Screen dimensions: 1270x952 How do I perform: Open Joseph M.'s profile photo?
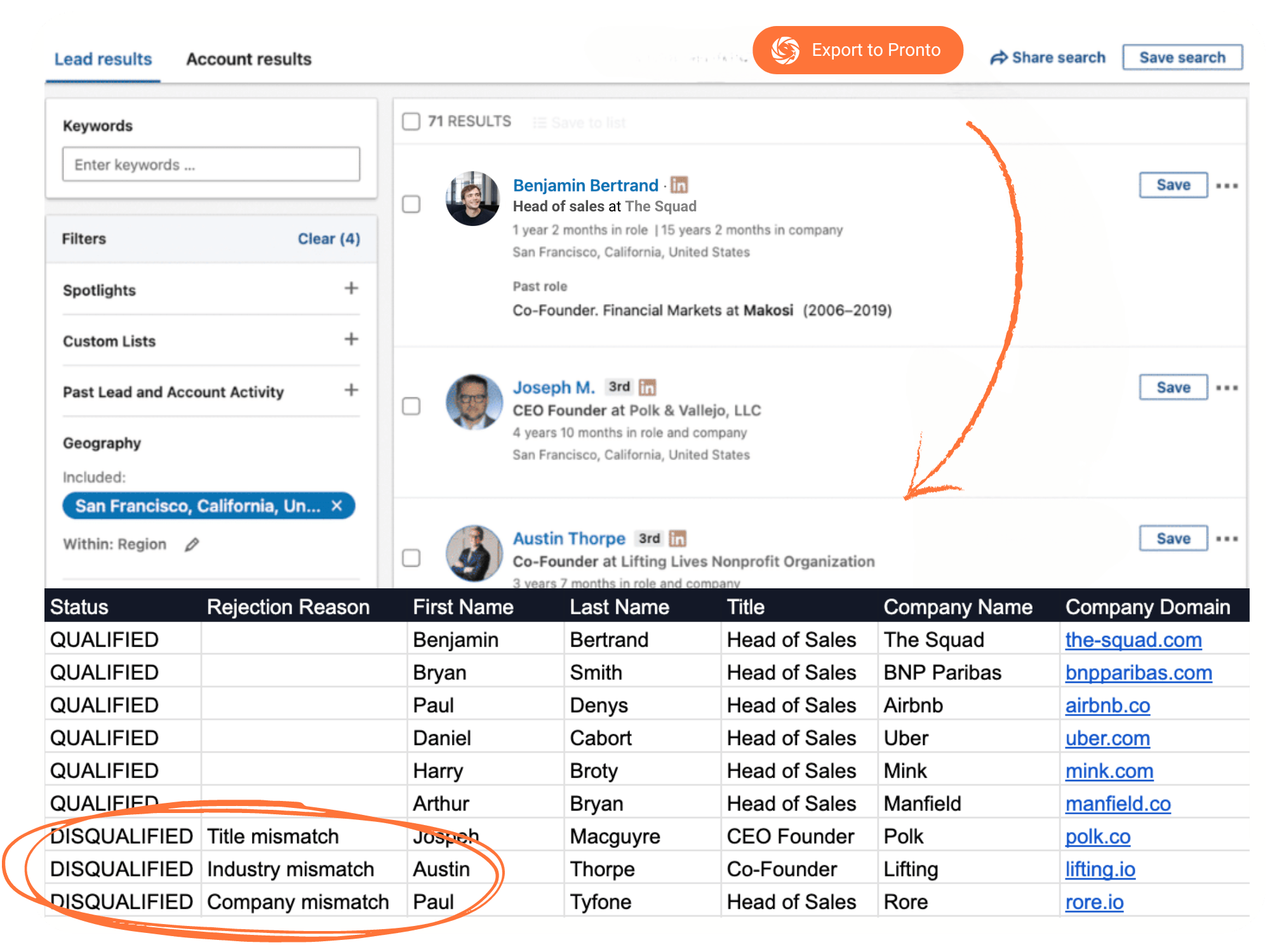pos(474,402)
